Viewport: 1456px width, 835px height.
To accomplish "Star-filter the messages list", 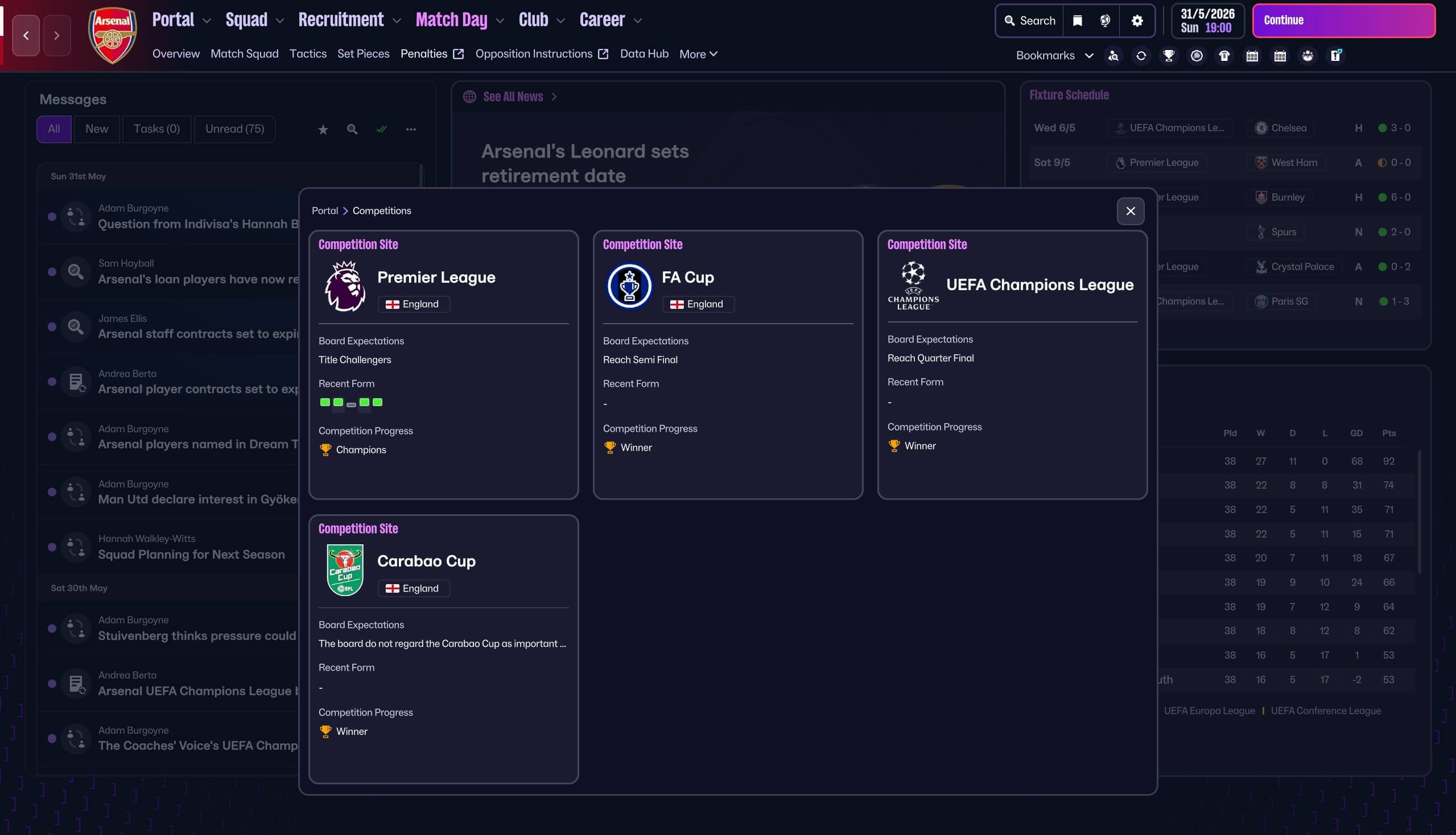I will (323, 130).
